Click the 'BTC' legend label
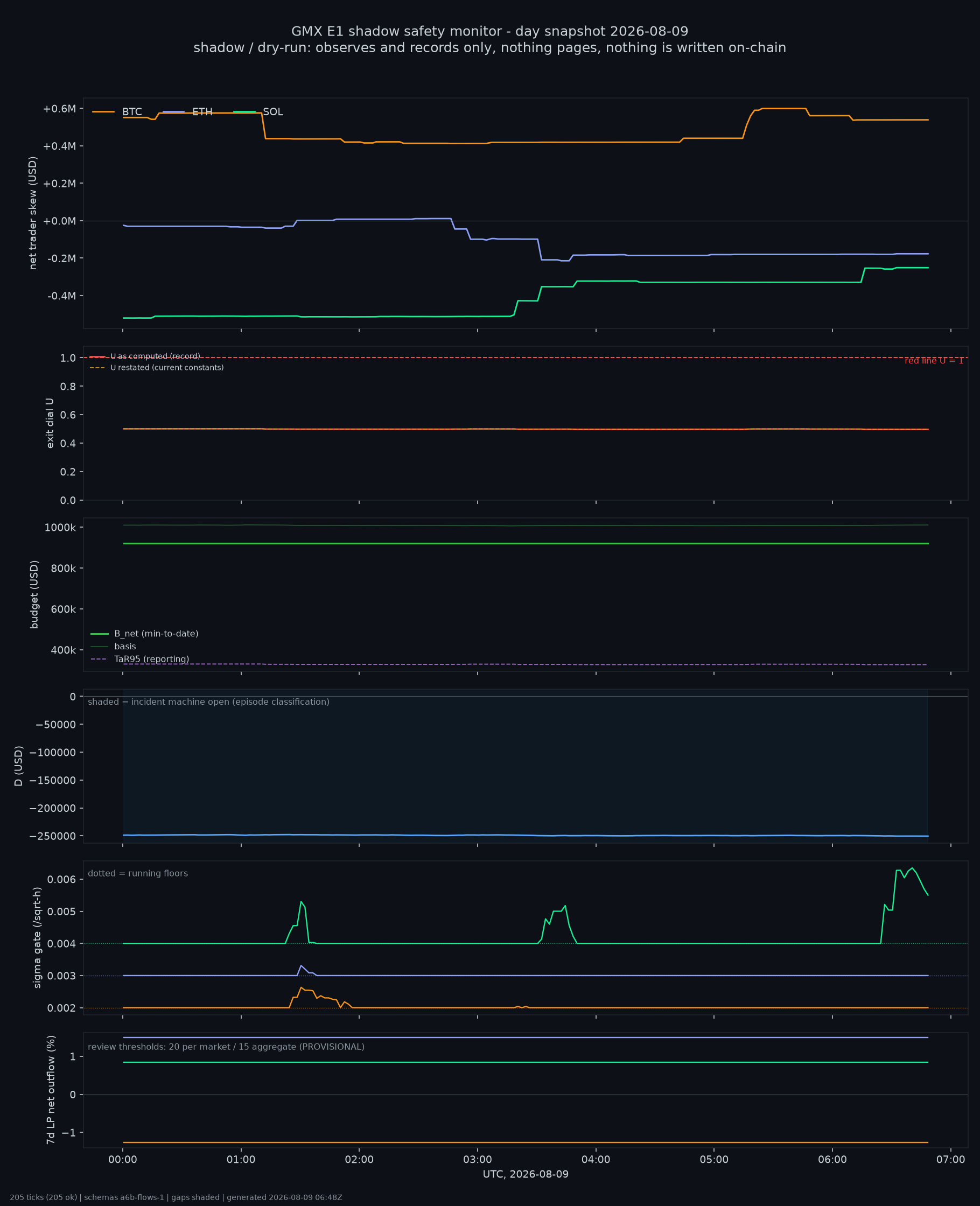 point(132,112)
